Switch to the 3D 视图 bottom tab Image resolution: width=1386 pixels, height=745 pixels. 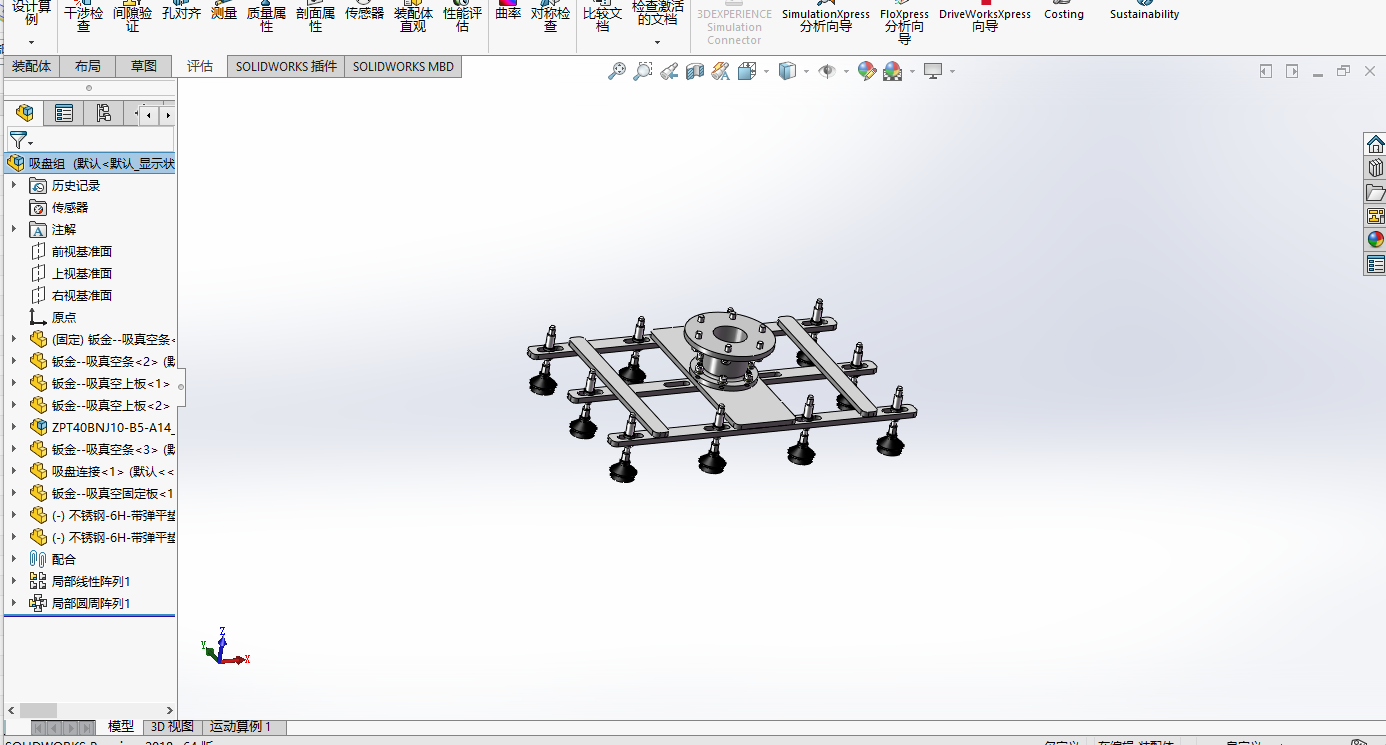point(172,727)
